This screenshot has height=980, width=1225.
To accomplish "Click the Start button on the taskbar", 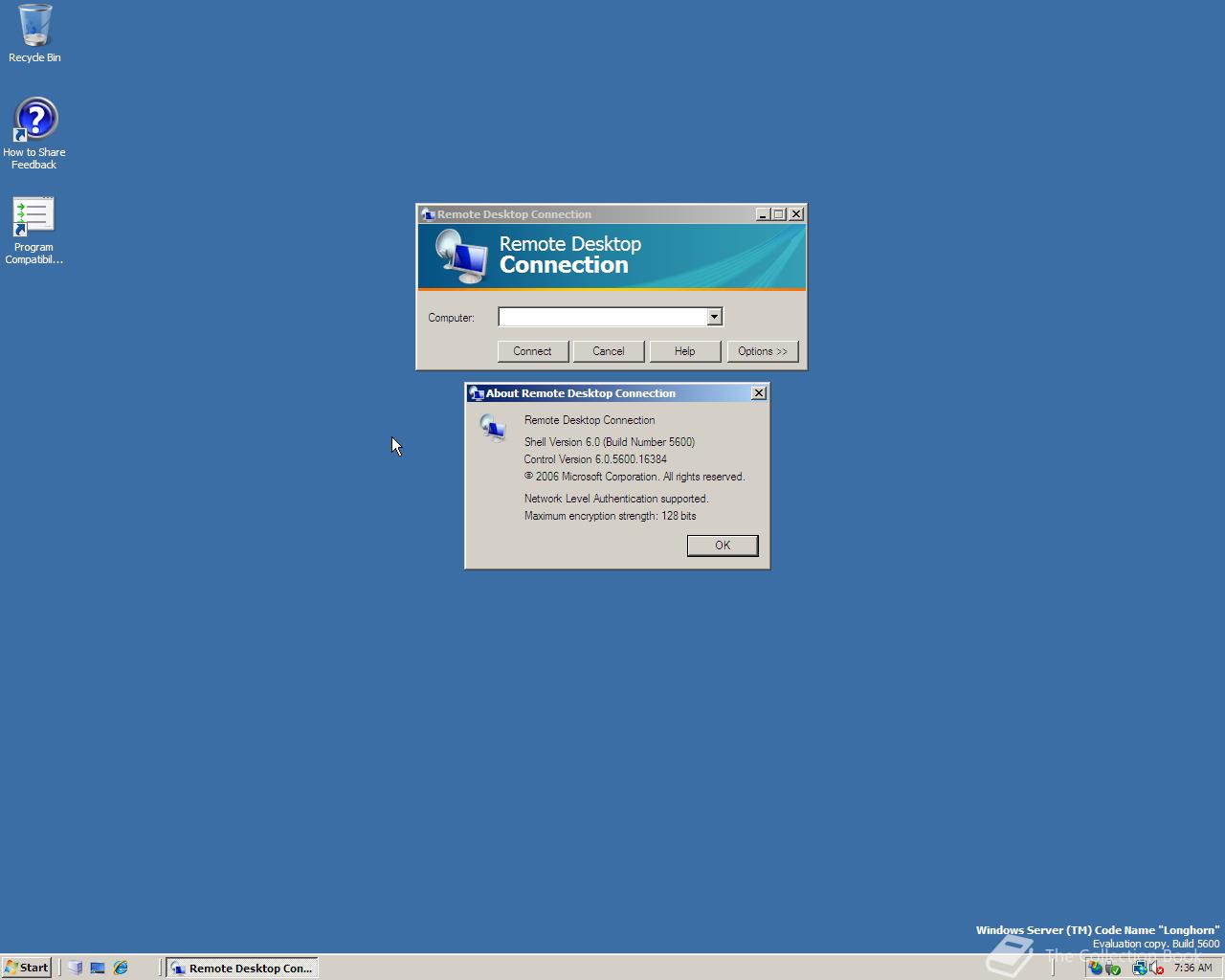I will pos(27,968).
